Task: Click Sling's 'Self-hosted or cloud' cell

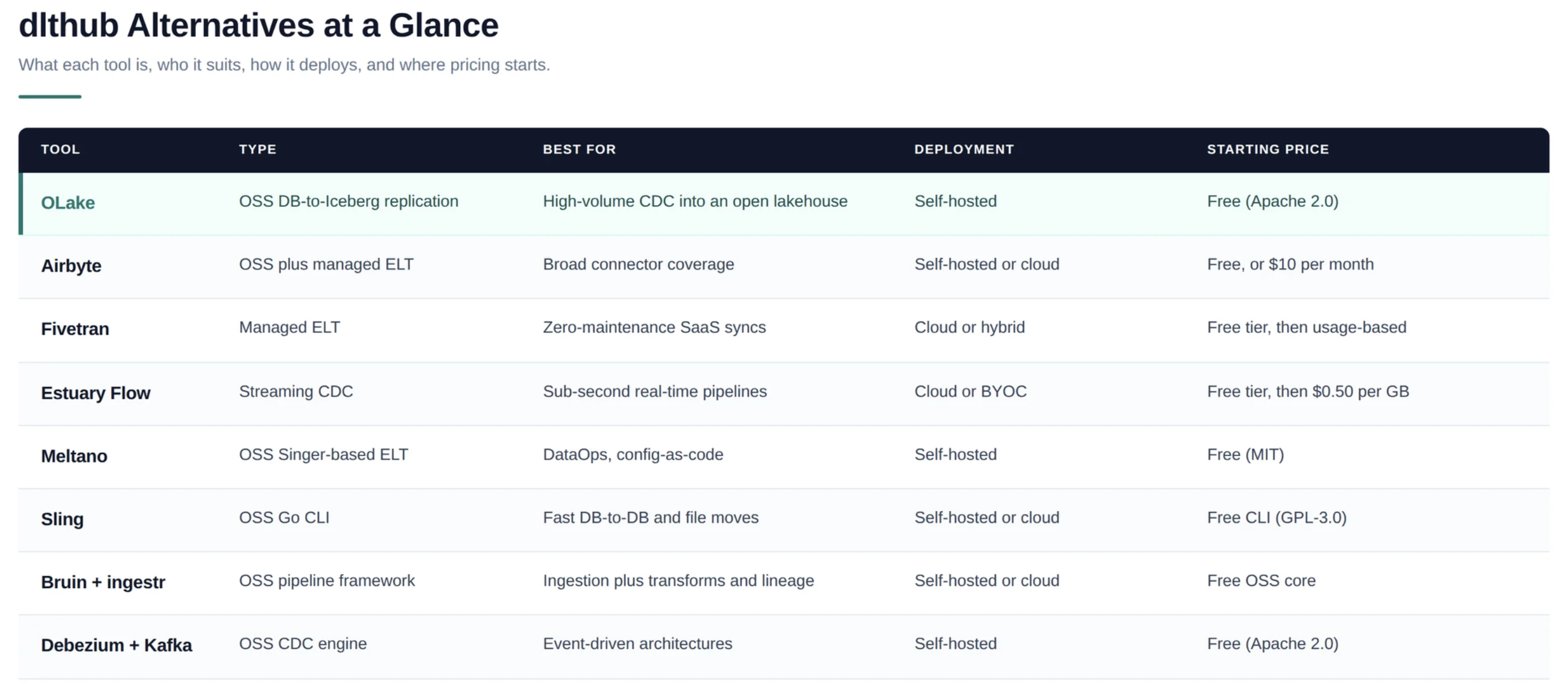Action: click(x=986, y=517)
